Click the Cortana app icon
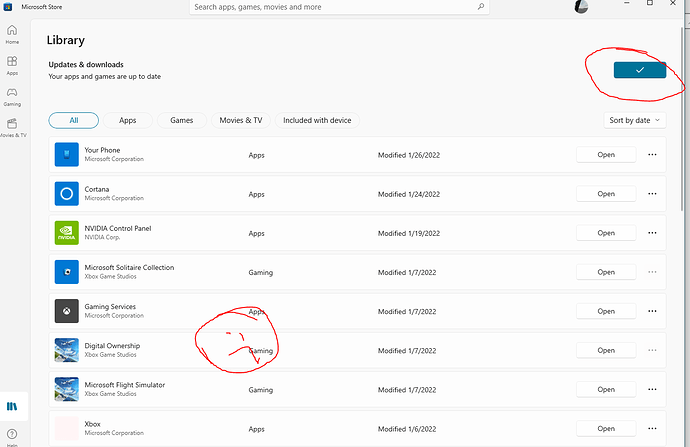 66,194
